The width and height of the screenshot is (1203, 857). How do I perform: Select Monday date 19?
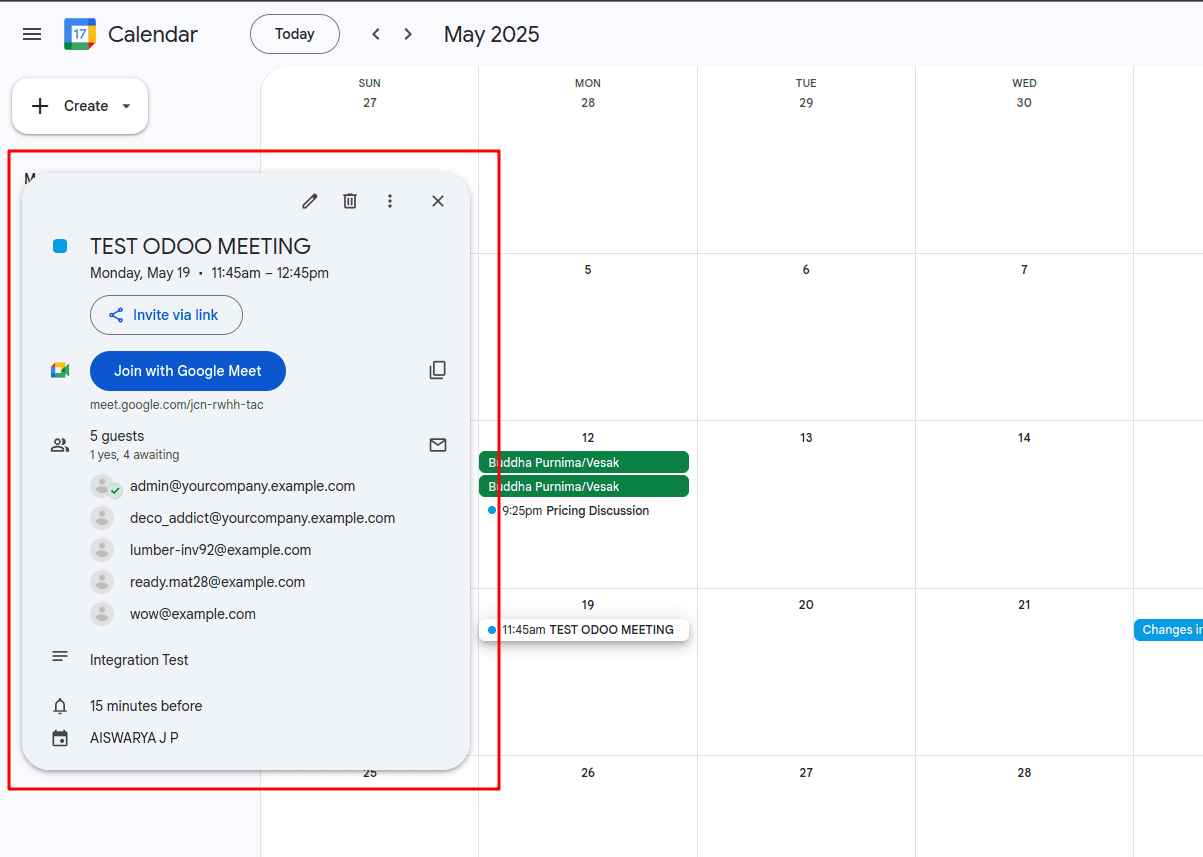[588, 605]
